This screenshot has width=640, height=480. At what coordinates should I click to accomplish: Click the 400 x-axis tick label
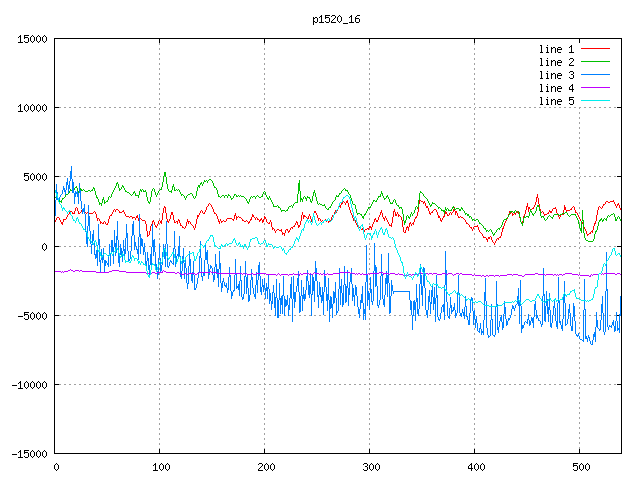tap(474, 467)
